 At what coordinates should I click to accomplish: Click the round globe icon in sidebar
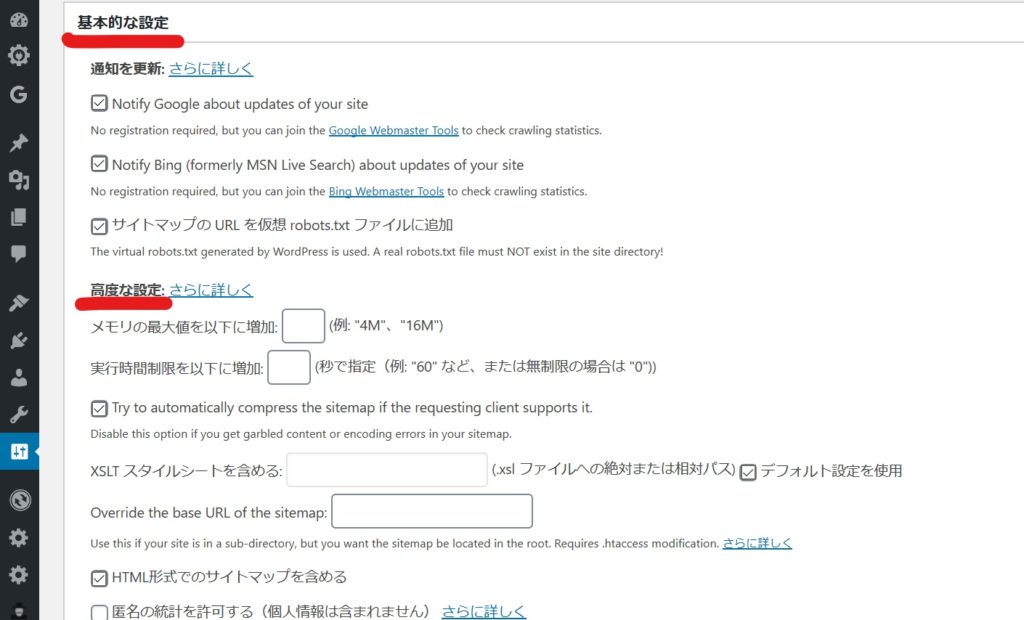pyautogui.click(x=20, y=500)
